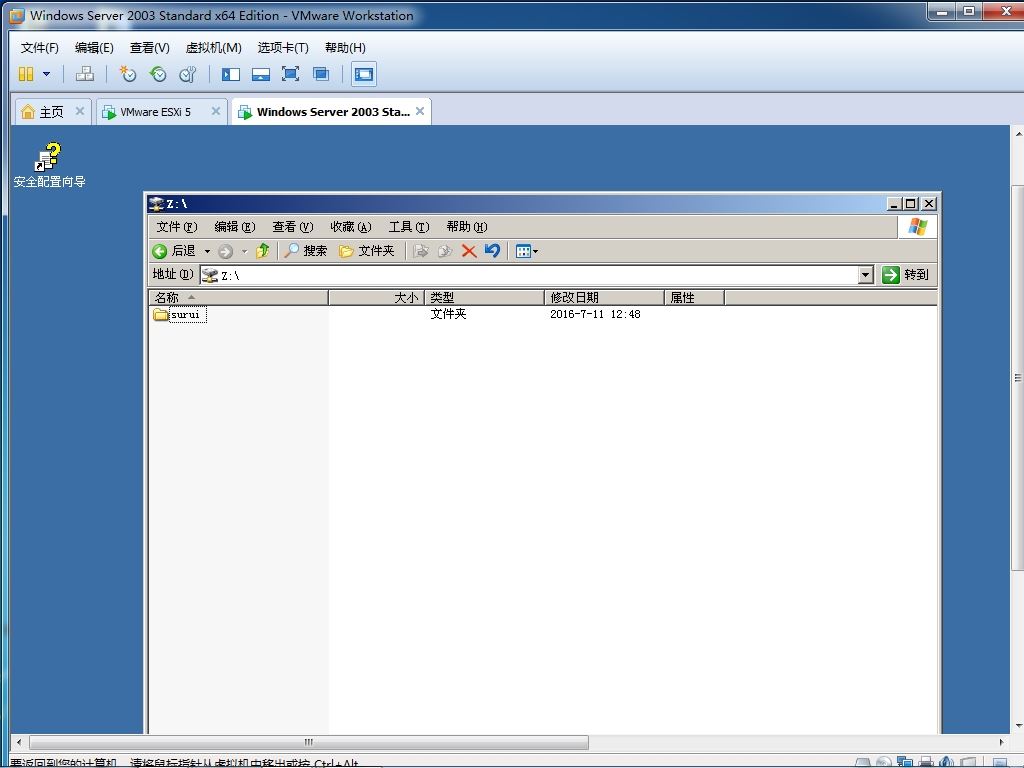Sort by the 大小 column header
Screen dimensions: 1024x768
click(x=377, y=298)
